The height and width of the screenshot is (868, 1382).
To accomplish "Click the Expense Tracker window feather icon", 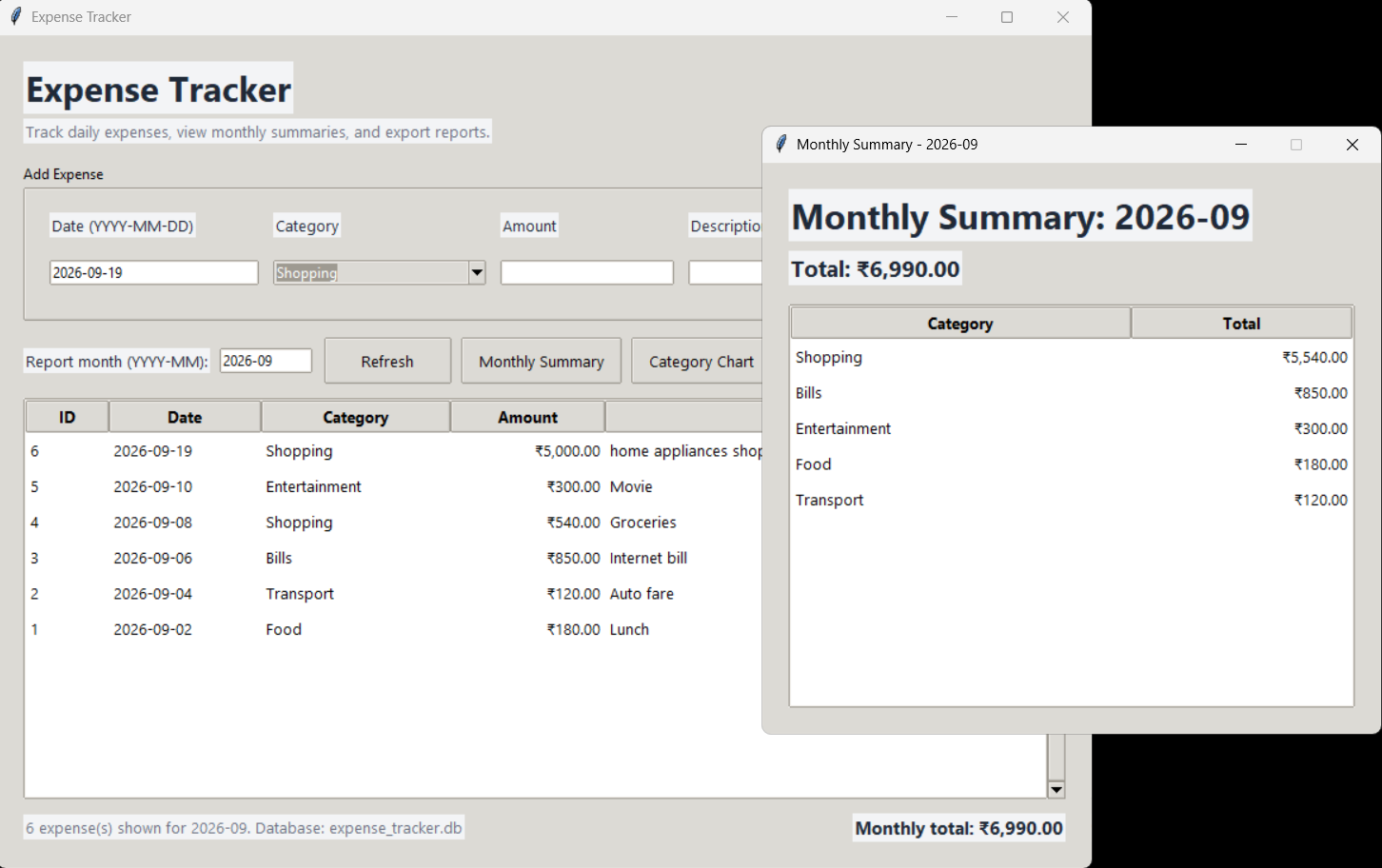I will (15, 17).
